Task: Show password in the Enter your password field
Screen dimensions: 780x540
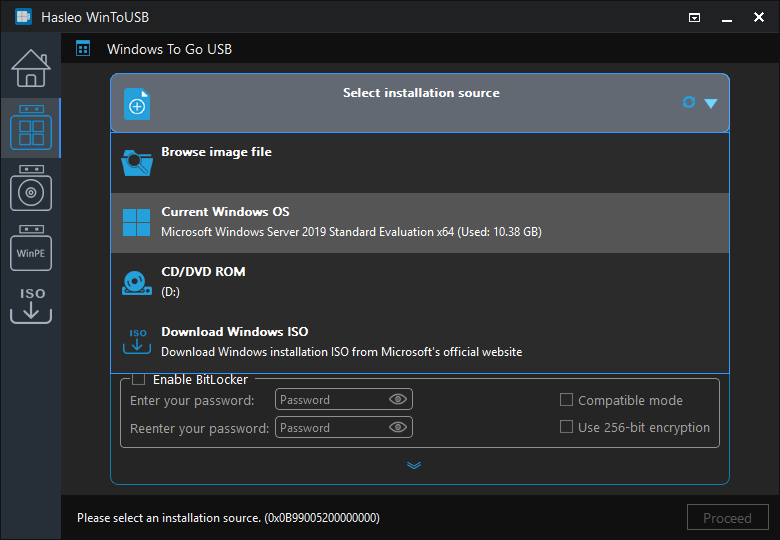Action: pyautogui.click(x=397, y=399)
